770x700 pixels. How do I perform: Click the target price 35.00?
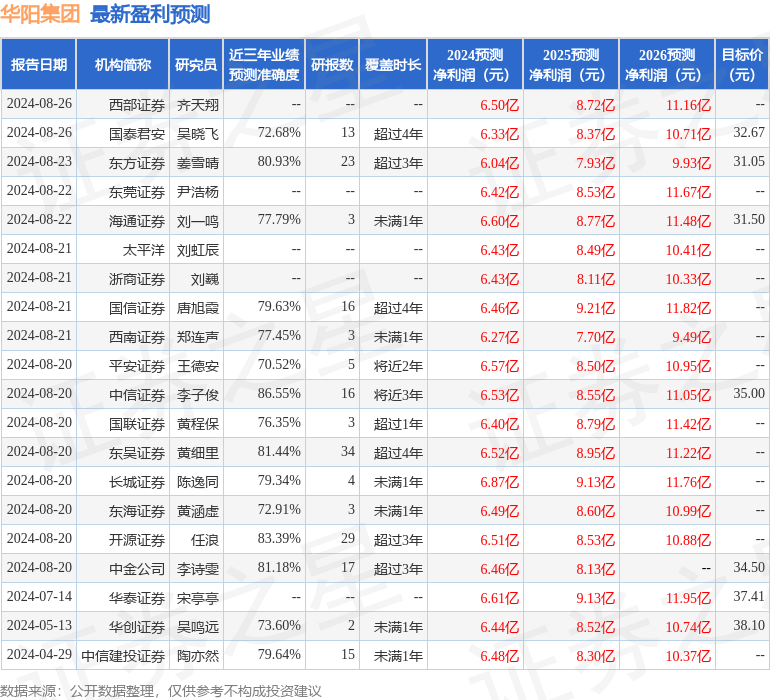tap(749, 393)
